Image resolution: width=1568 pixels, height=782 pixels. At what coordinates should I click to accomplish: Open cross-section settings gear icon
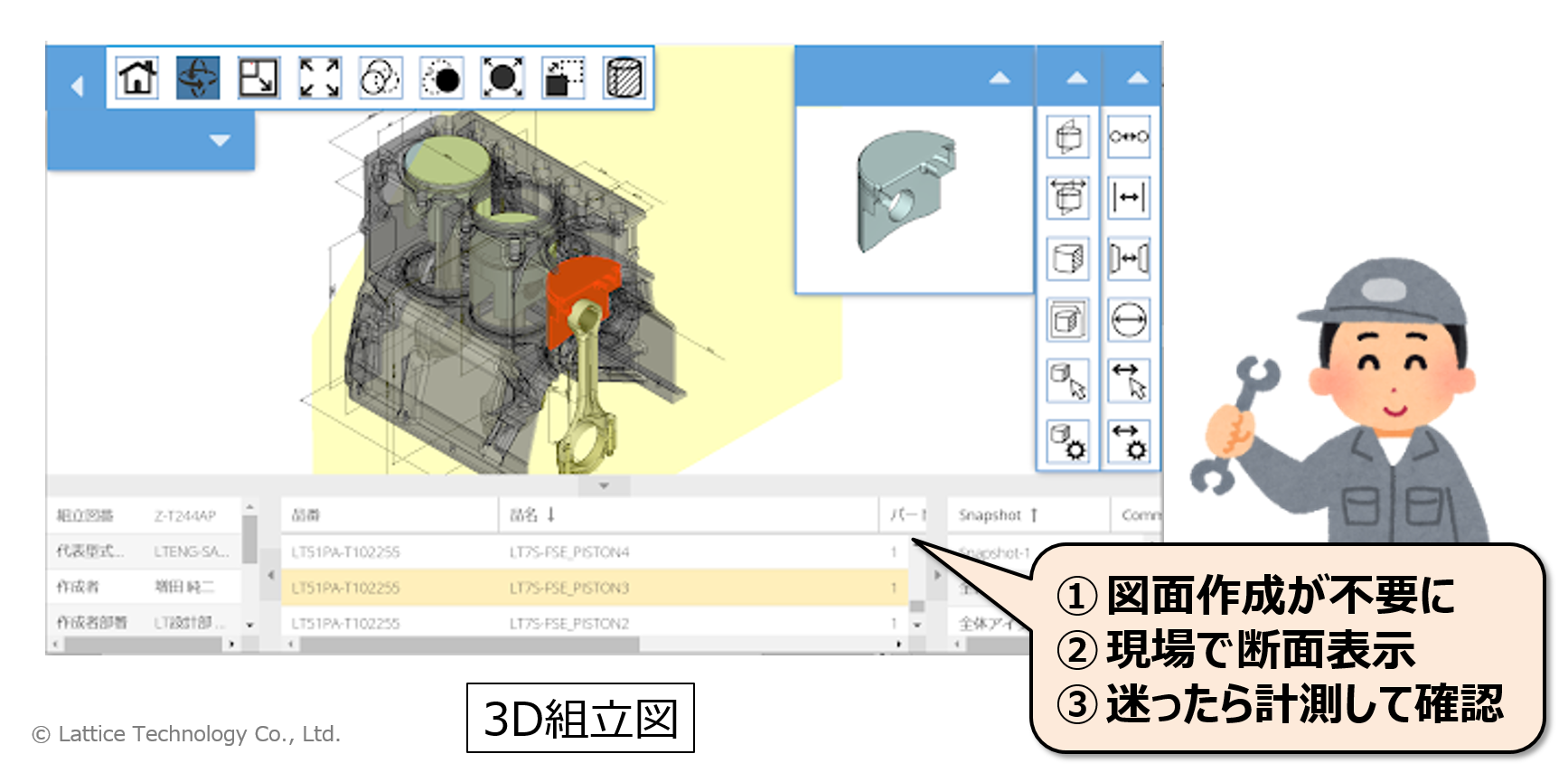pyautogui.click(x=1068, y=441)
